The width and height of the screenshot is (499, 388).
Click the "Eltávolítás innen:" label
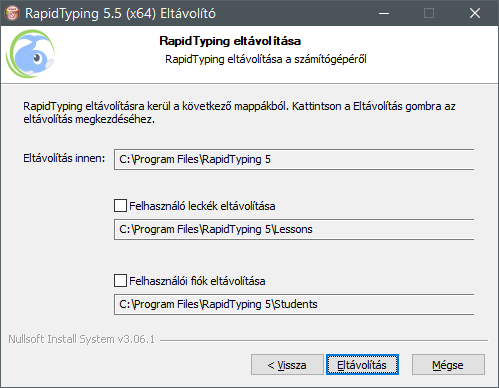tap(64, 158)
